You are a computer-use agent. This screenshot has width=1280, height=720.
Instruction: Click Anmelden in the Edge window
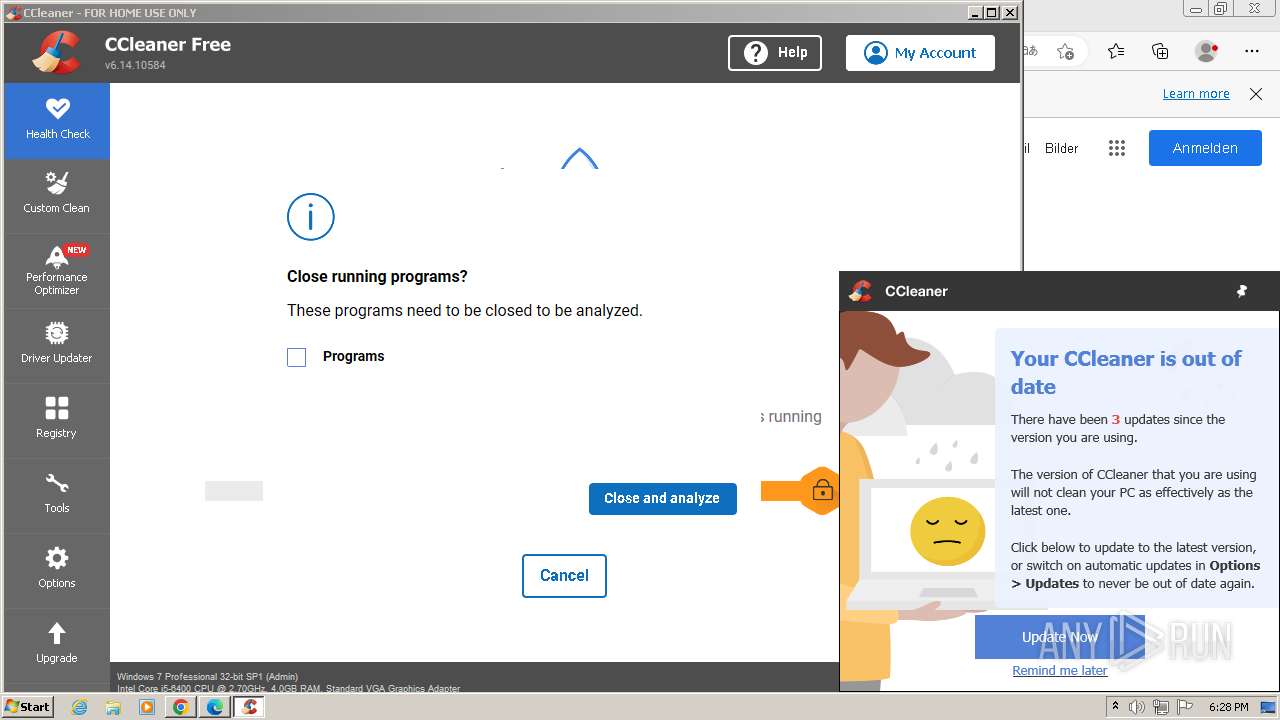(x=1205, y=148)
